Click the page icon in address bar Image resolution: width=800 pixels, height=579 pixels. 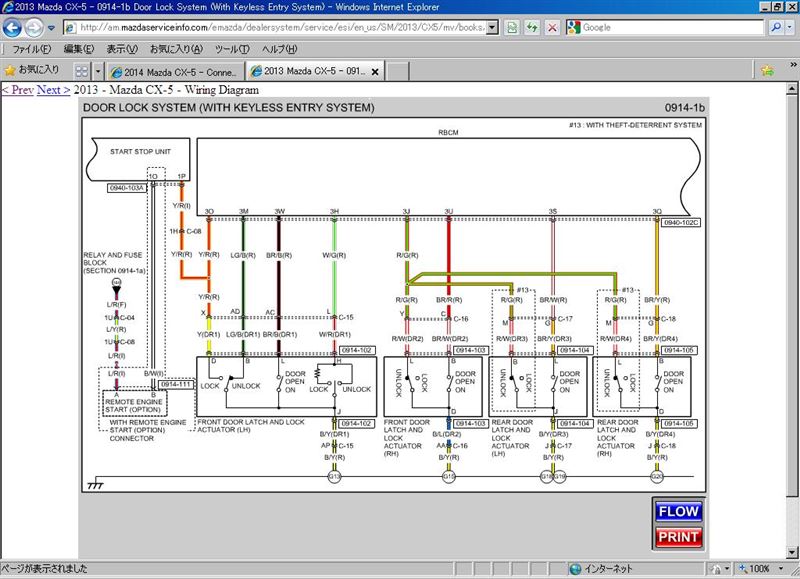tap(70, 28)
